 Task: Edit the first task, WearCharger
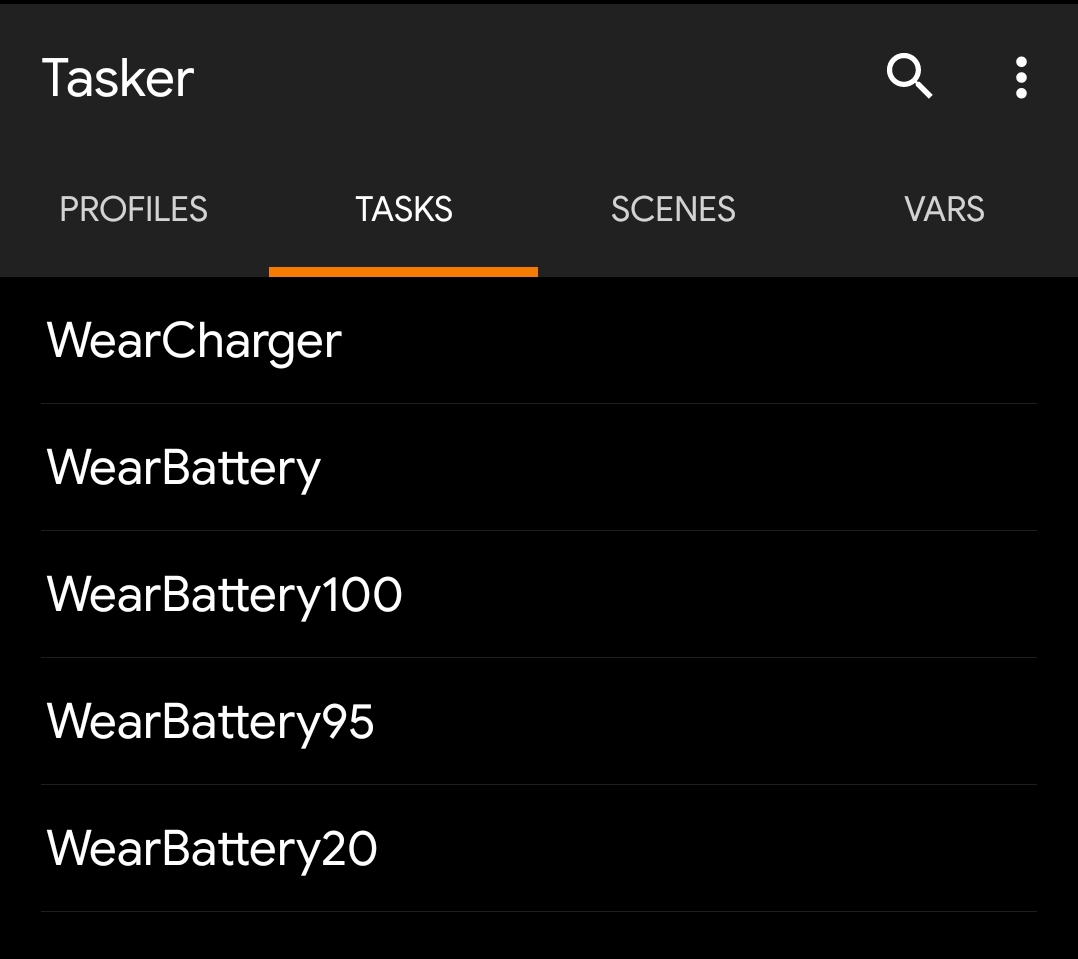(194, 341)
